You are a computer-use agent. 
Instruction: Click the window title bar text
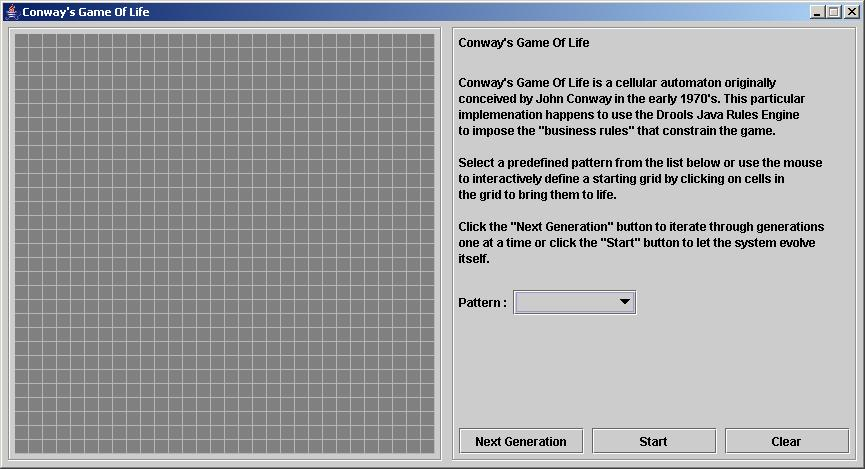pyautogui.click(x=87, y=12)
